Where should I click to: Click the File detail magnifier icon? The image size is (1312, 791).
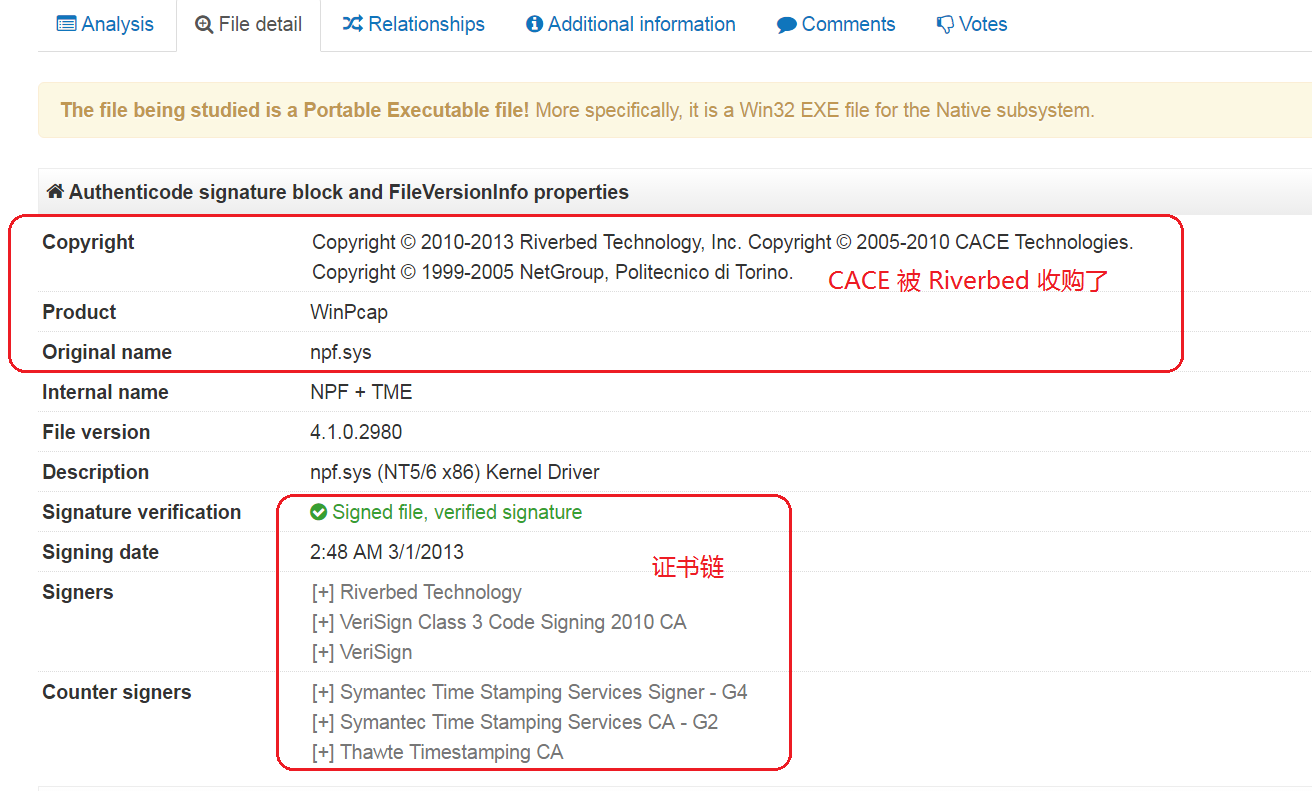(x=204, y=25)
